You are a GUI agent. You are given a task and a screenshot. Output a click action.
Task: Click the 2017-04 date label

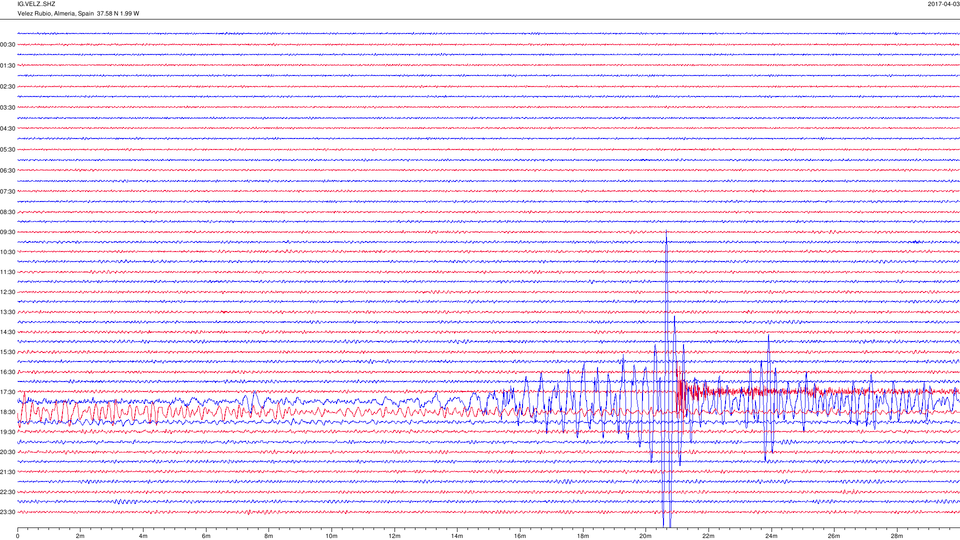pyautogui.click(x=943, y=4)
